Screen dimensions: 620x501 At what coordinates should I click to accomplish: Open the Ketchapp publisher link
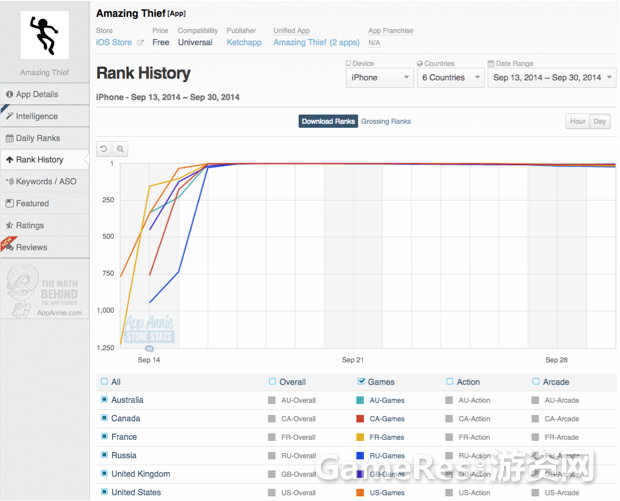click(244, 42)
